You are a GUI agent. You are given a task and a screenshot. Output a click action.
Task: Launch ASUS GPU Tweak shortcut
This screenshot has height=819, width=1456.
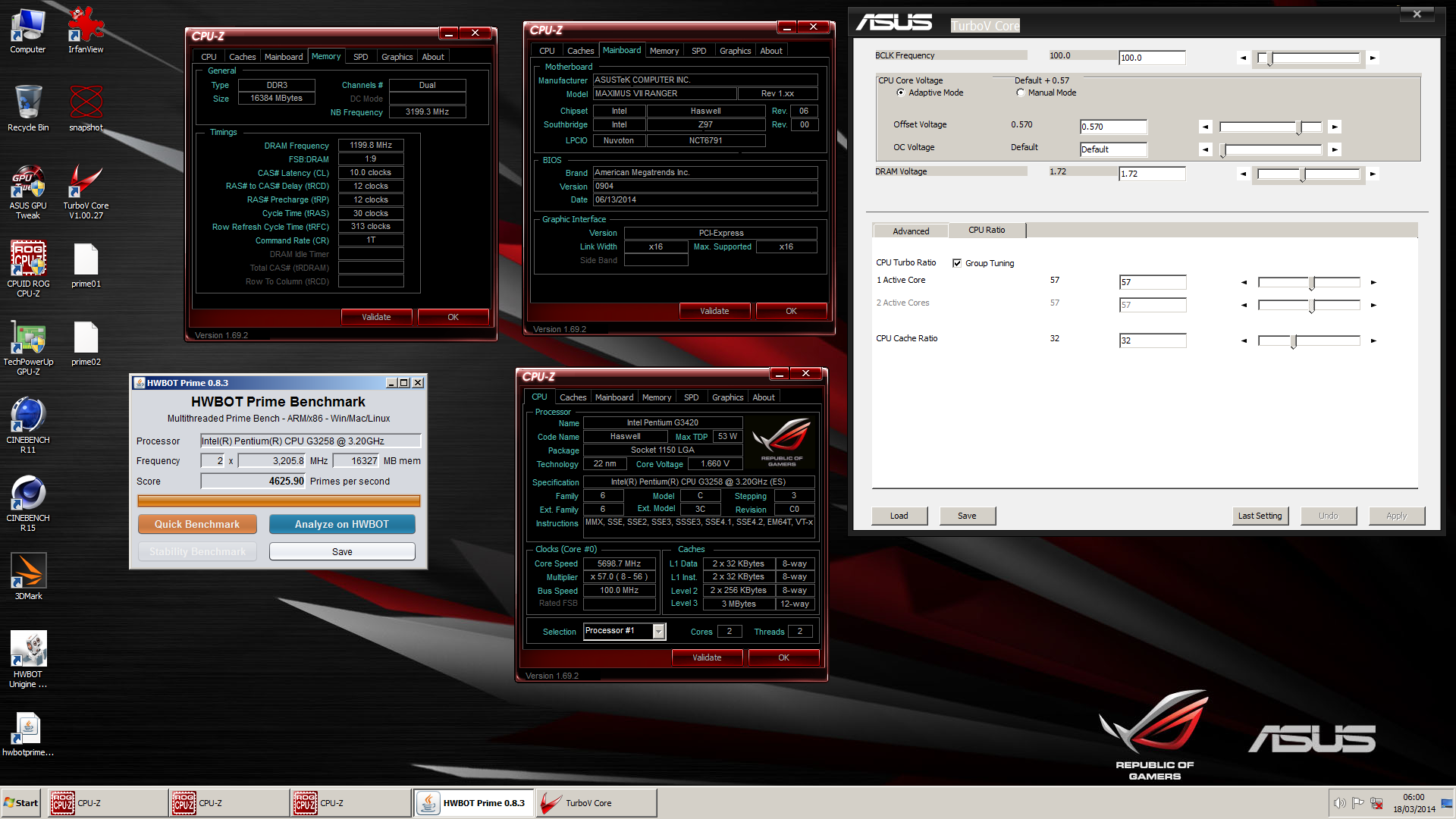pos(28,193)
